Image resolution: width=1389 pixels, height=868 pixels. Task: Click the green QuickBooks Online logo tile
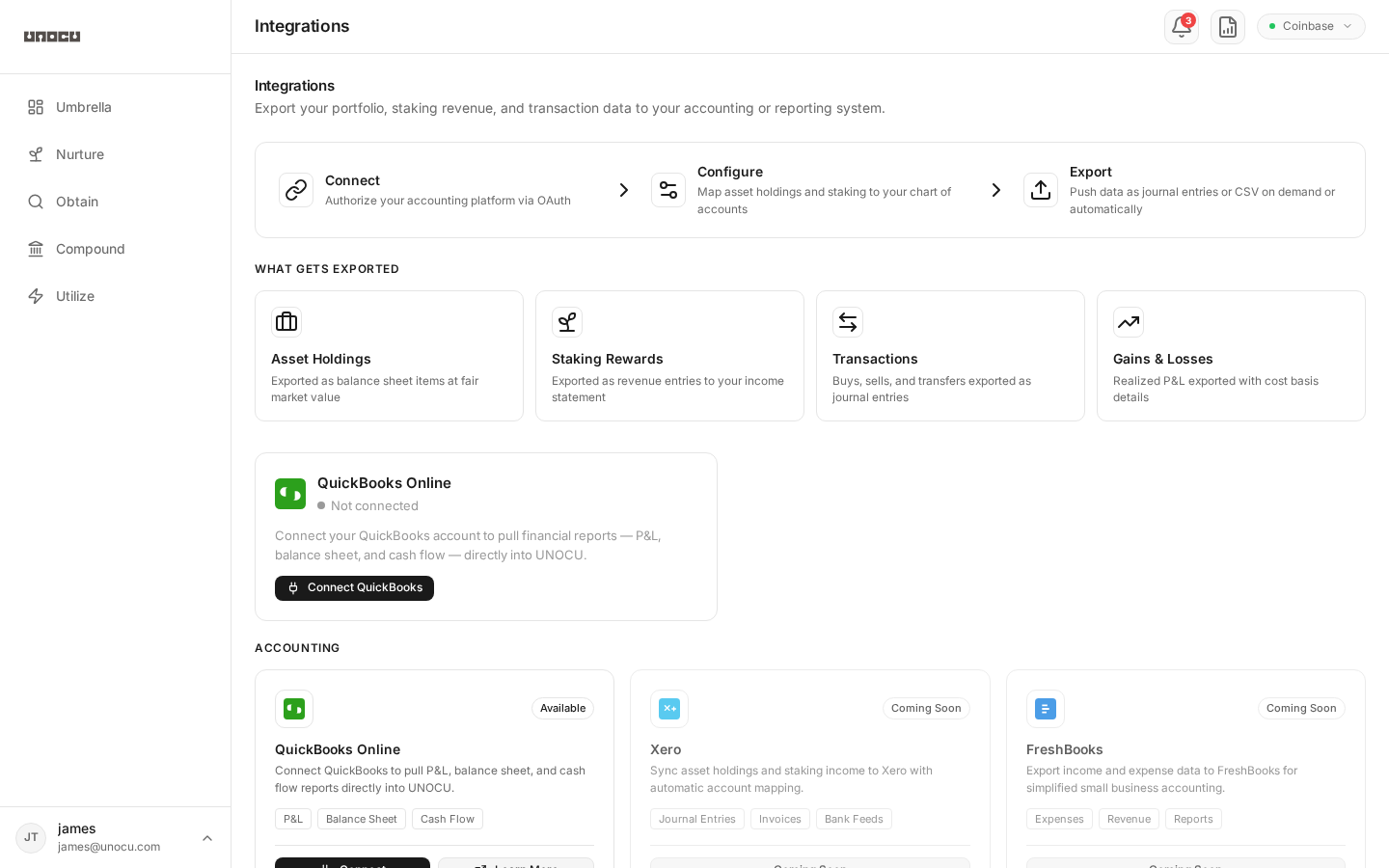[290, 494]
